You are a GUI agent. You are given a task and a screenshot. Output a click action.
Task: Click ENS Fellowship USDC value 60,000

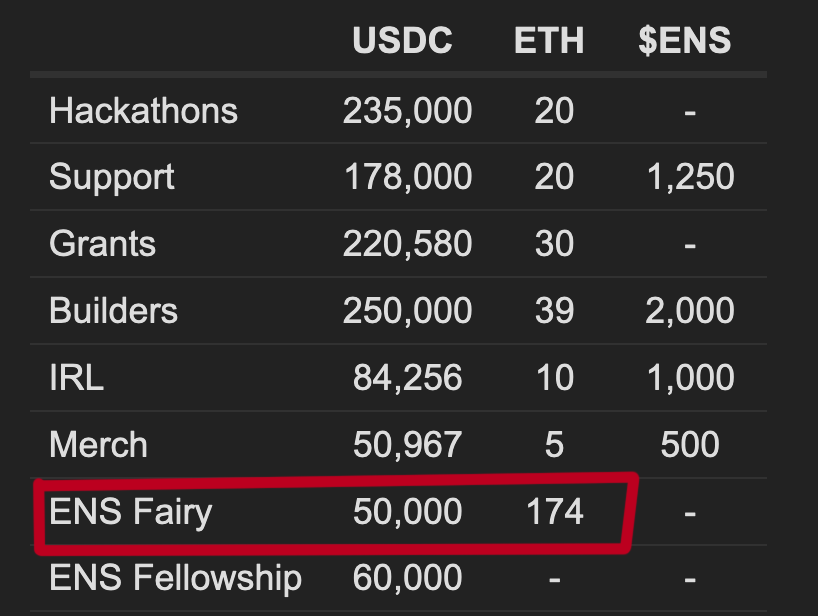[407, 578]
